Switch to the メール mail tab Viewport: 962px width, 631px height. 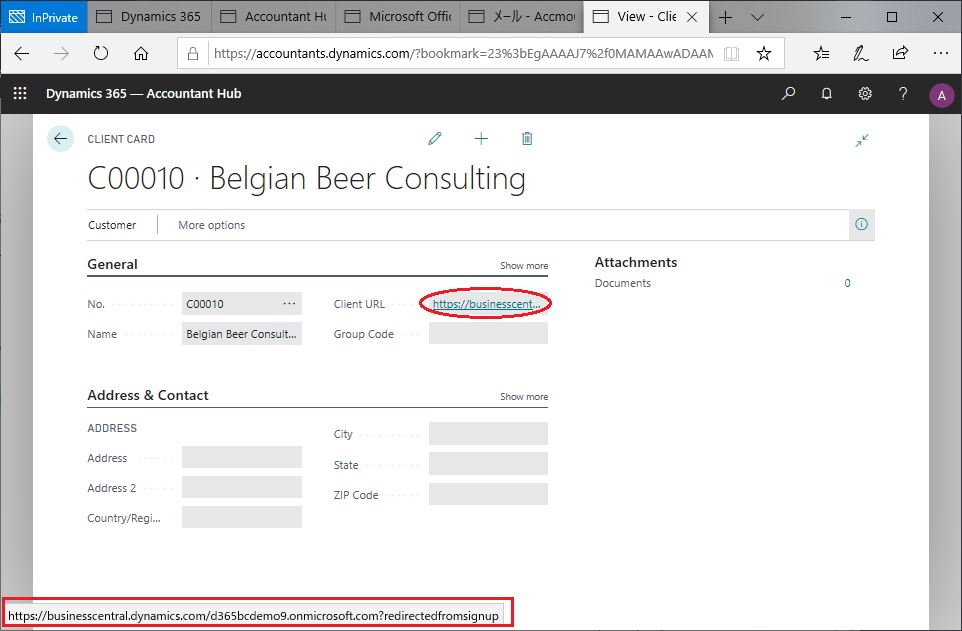521,17
